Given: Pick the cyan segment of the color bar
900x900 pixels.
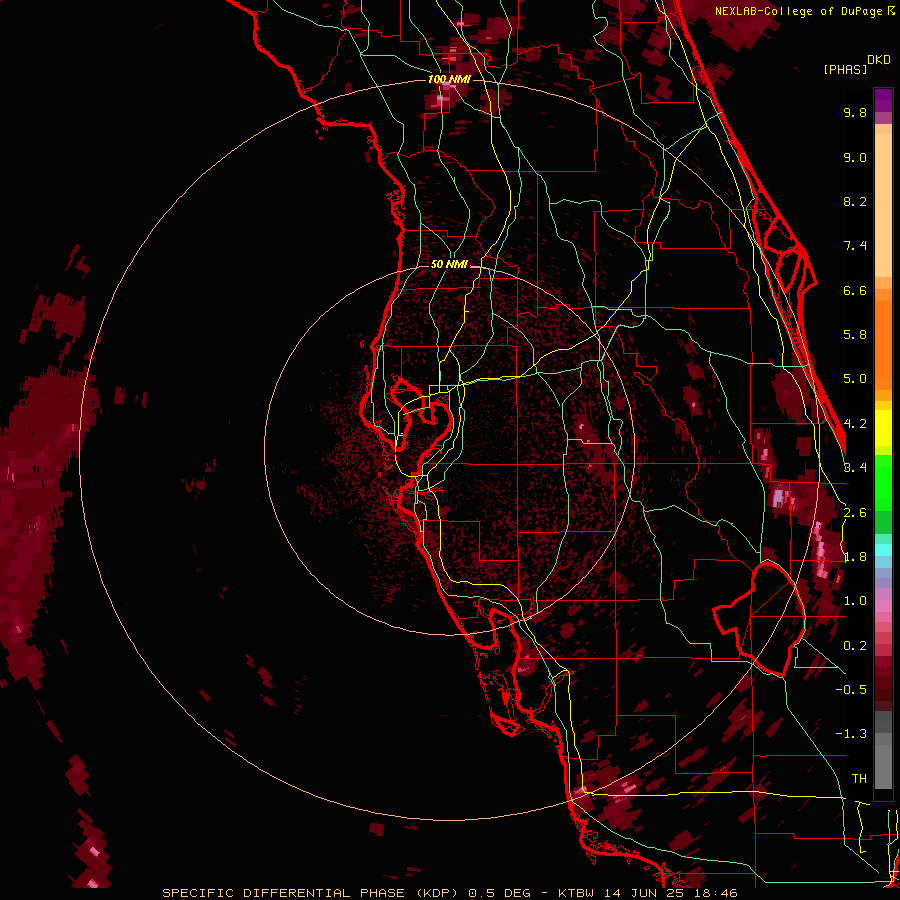Looking at the screenshot, I should click(x=883, y=550).
